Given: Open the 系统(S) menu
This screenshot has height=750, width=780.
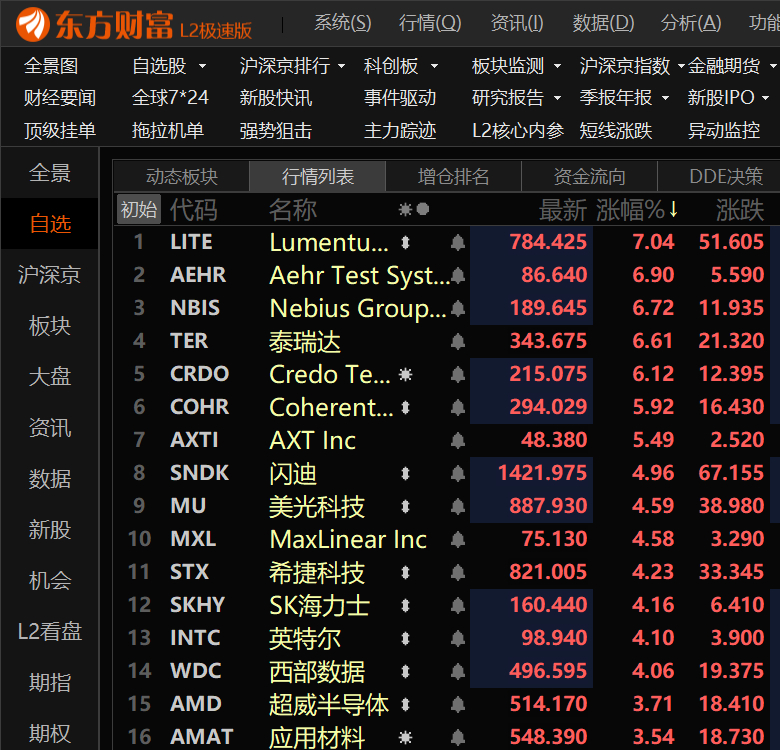Looking at the screenshot, I should 343,23.
